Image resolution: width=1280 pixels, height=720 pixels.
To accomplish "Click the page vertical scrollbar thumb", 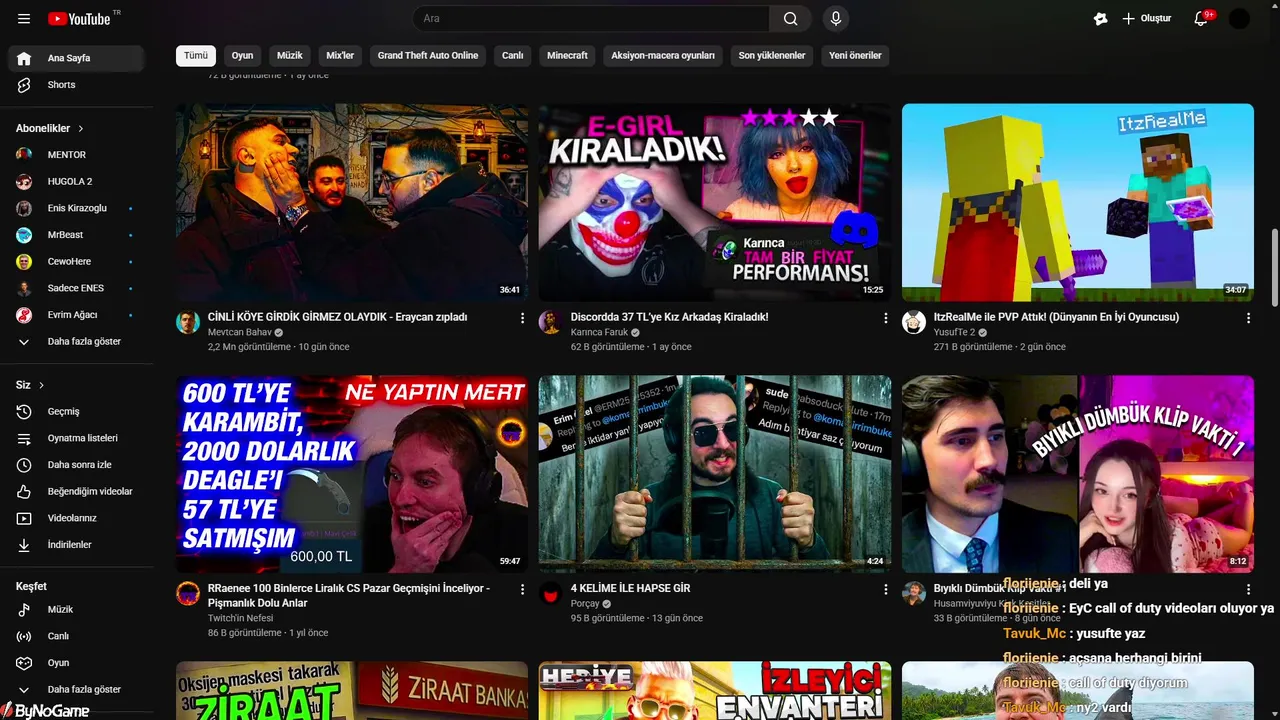I will point(1274,267).
